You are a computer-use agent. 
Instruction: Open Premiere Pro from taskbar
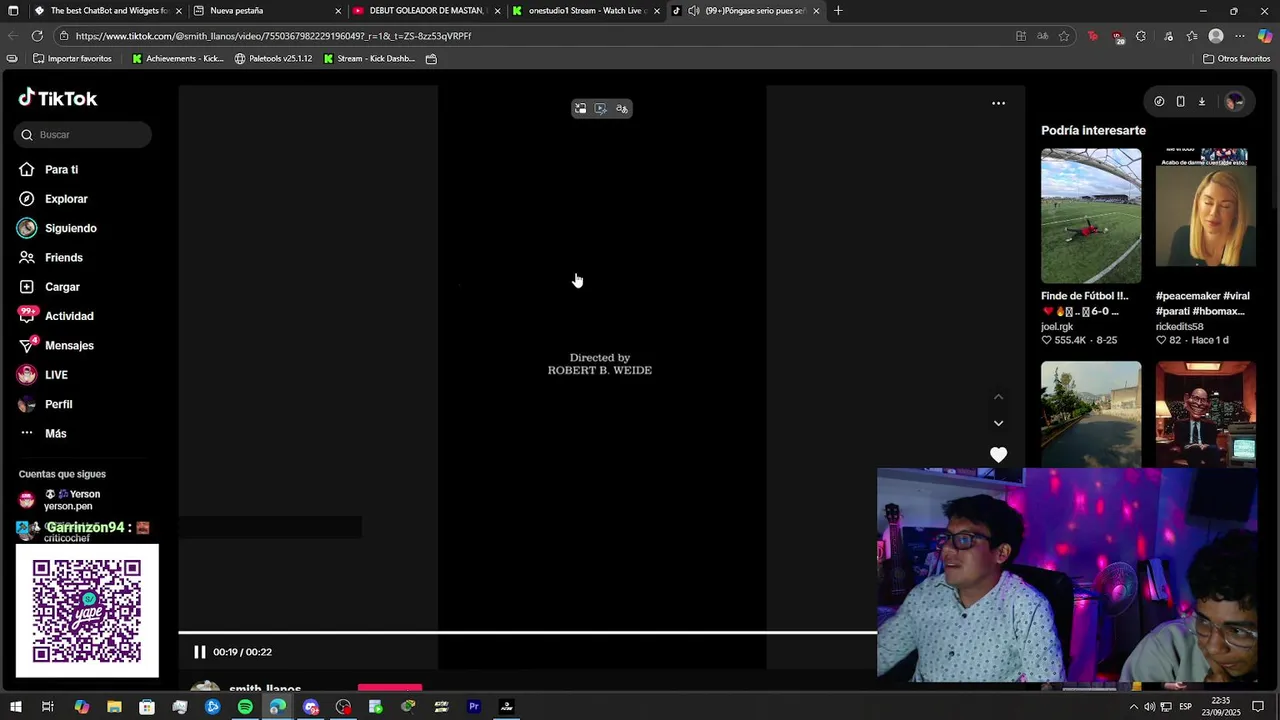pyautogui.click(x=474, y=707)
